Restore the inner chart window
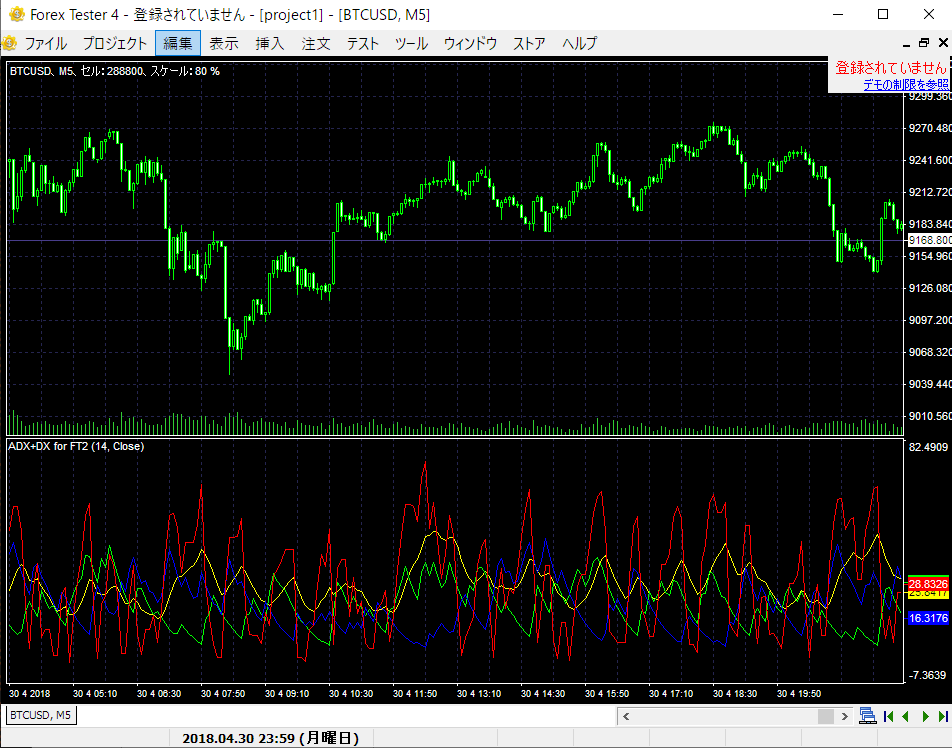The width and height of the screenshot is (952, 748). pos(924,43)
